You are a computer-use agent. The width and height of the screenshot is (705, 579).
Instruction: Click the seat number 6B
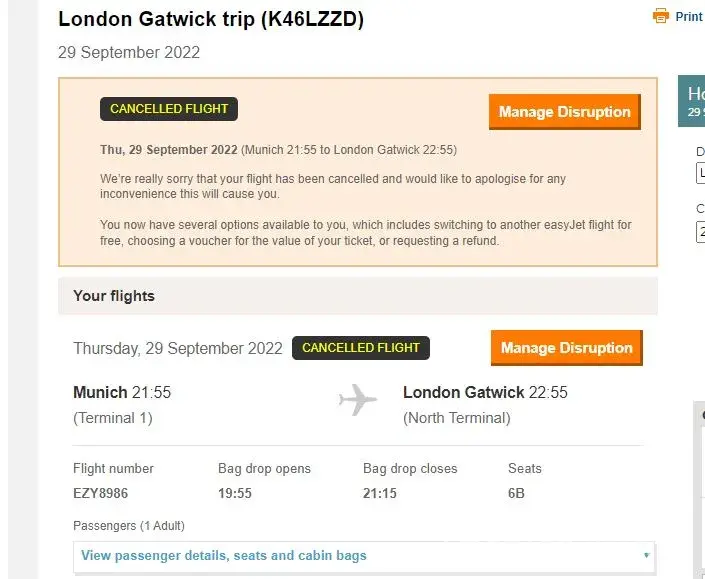[x=517, y=493]
